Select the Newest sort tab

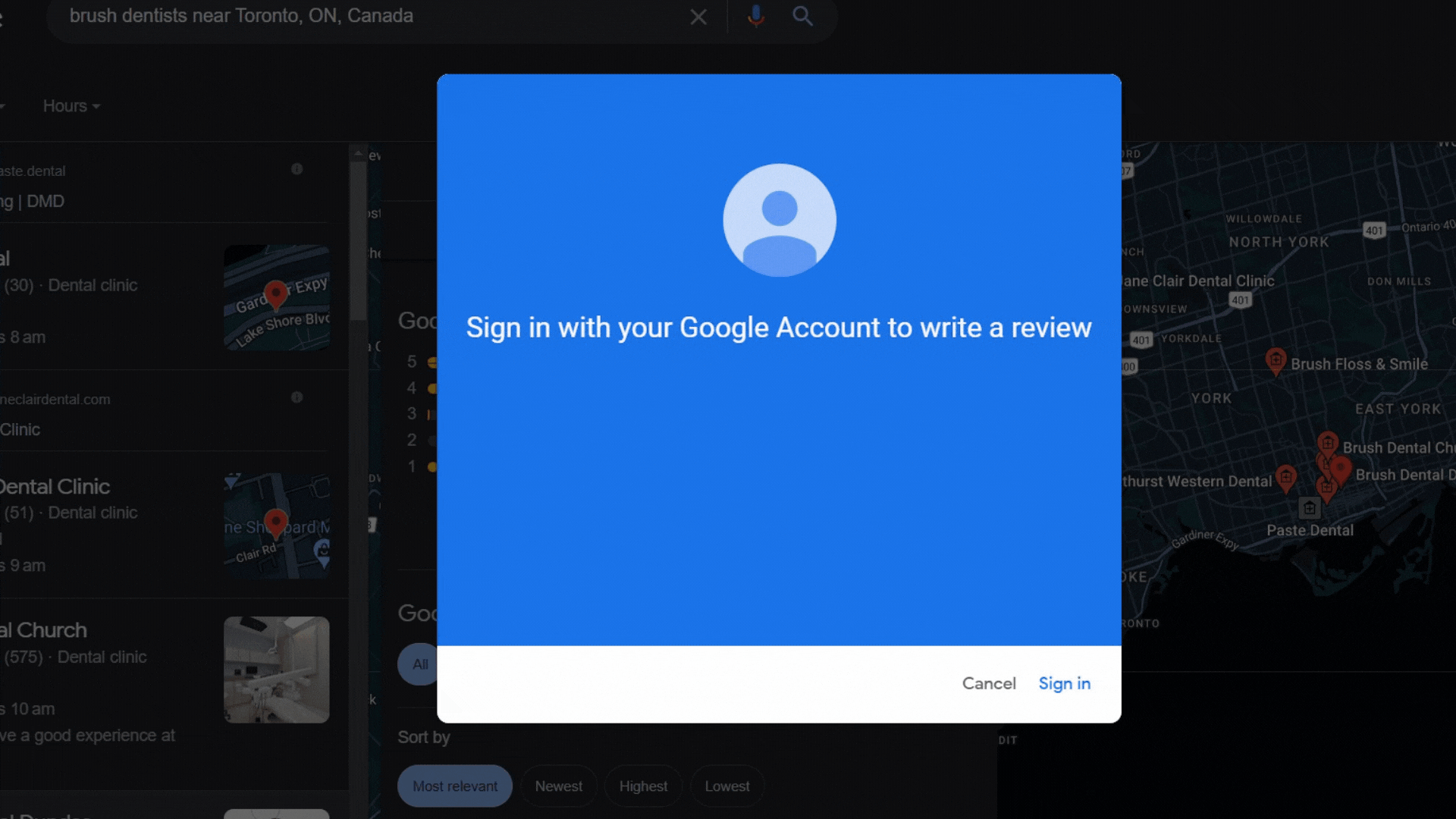[x=559, y=786]
